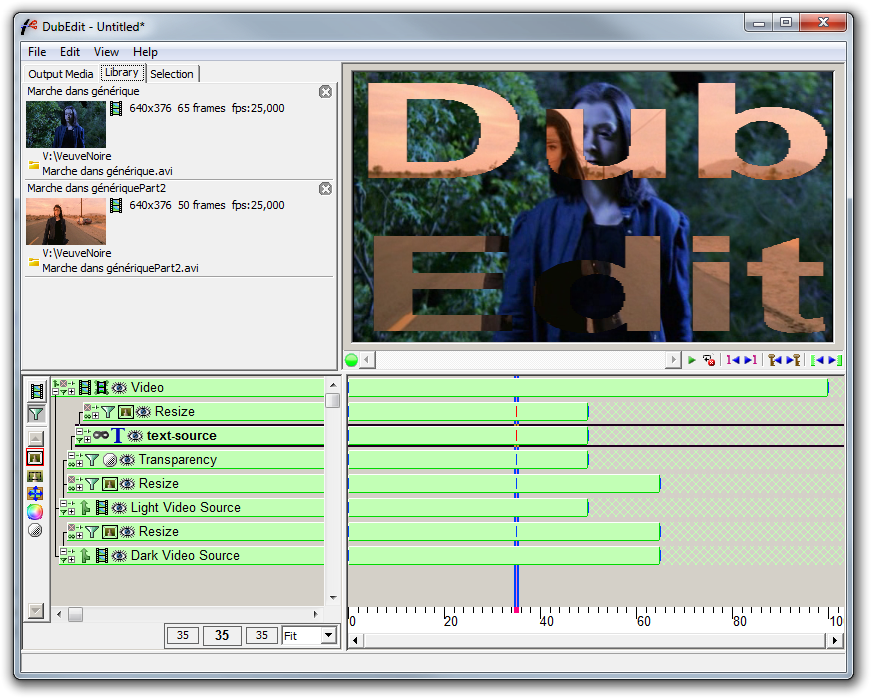Toggle eye of Light Video Source

coord(119,507)
